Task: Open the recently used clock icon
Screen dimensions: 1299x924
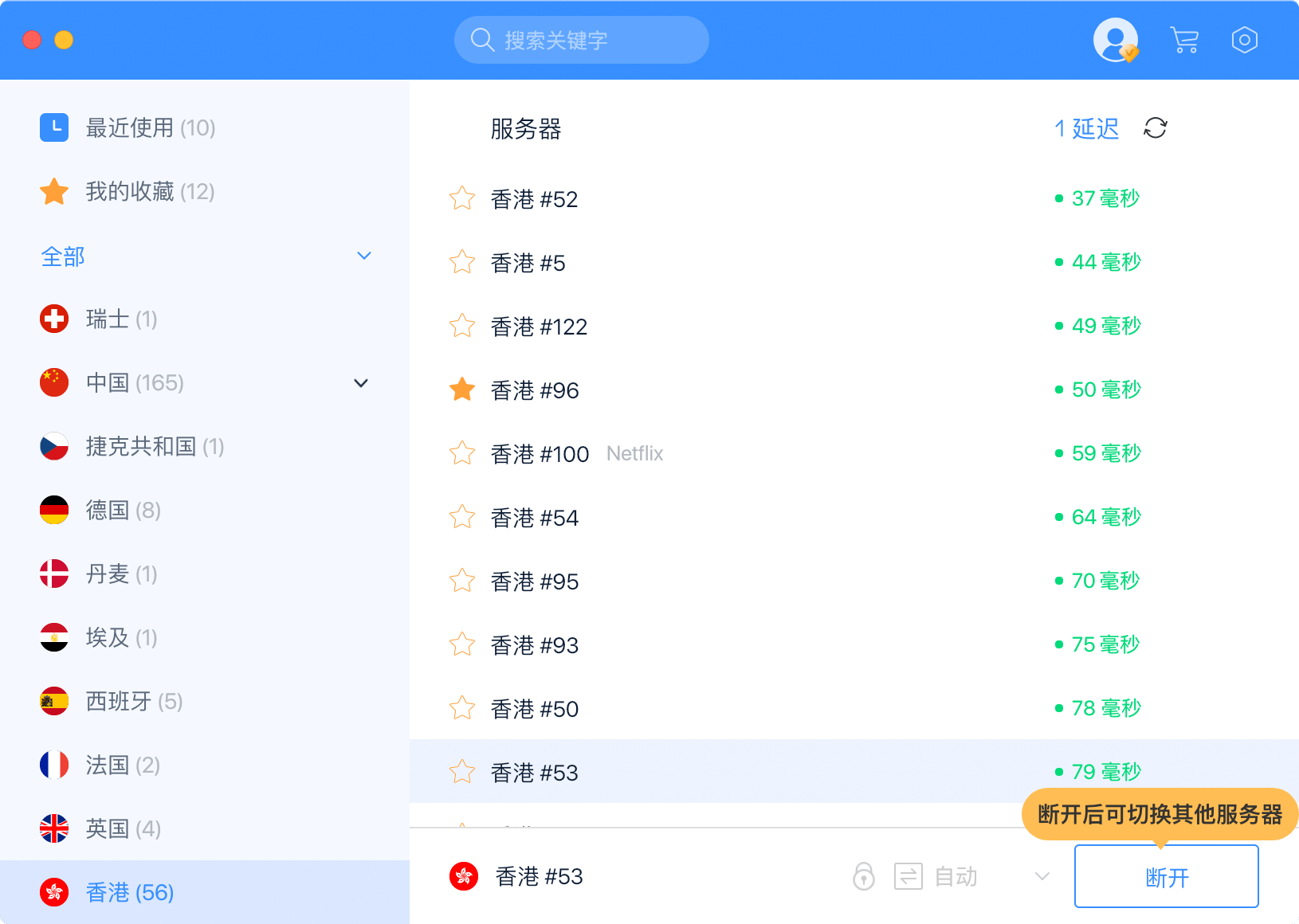Action: tap(54, 127)
